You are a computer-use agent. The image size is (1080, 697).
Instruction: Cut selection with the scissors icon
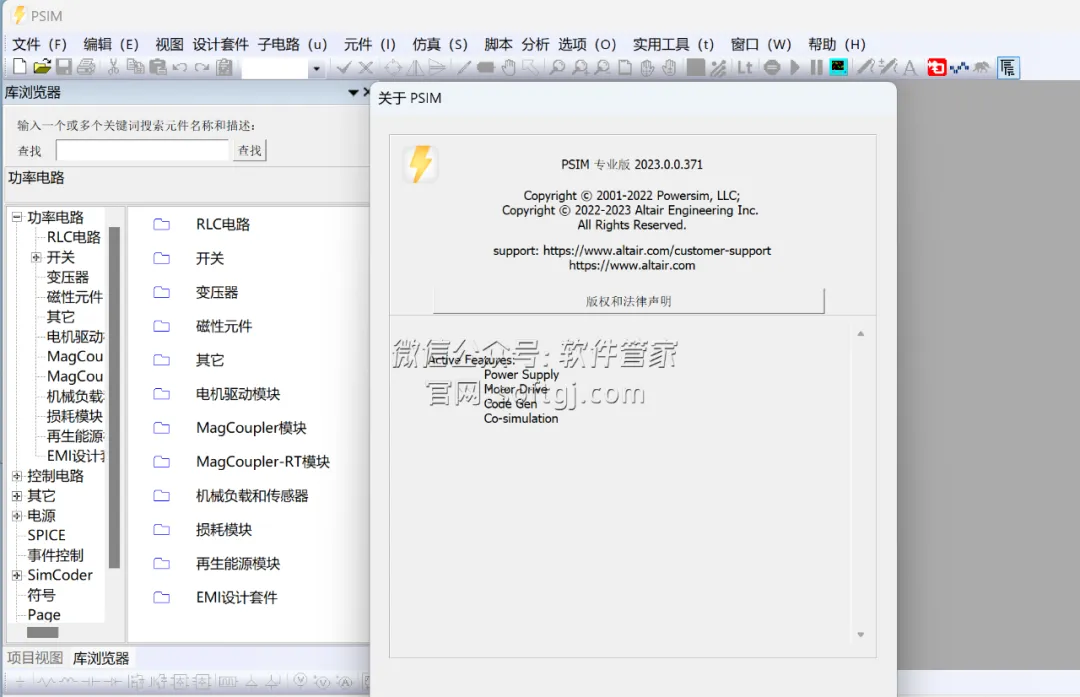[114, 67]
